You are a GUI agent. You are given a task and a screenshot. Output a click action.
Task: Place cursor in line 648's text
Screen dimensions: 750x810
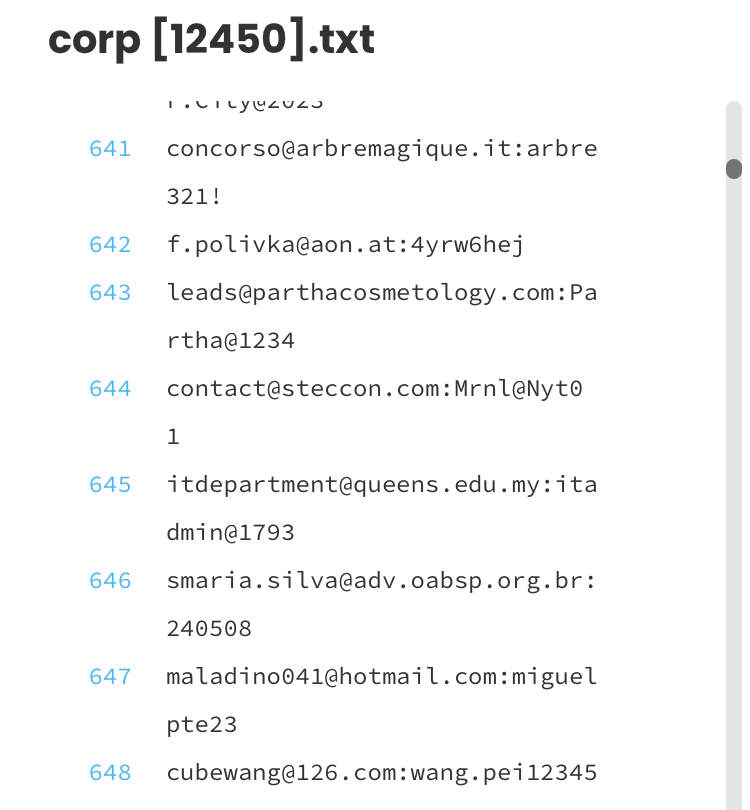pos(381,773)
